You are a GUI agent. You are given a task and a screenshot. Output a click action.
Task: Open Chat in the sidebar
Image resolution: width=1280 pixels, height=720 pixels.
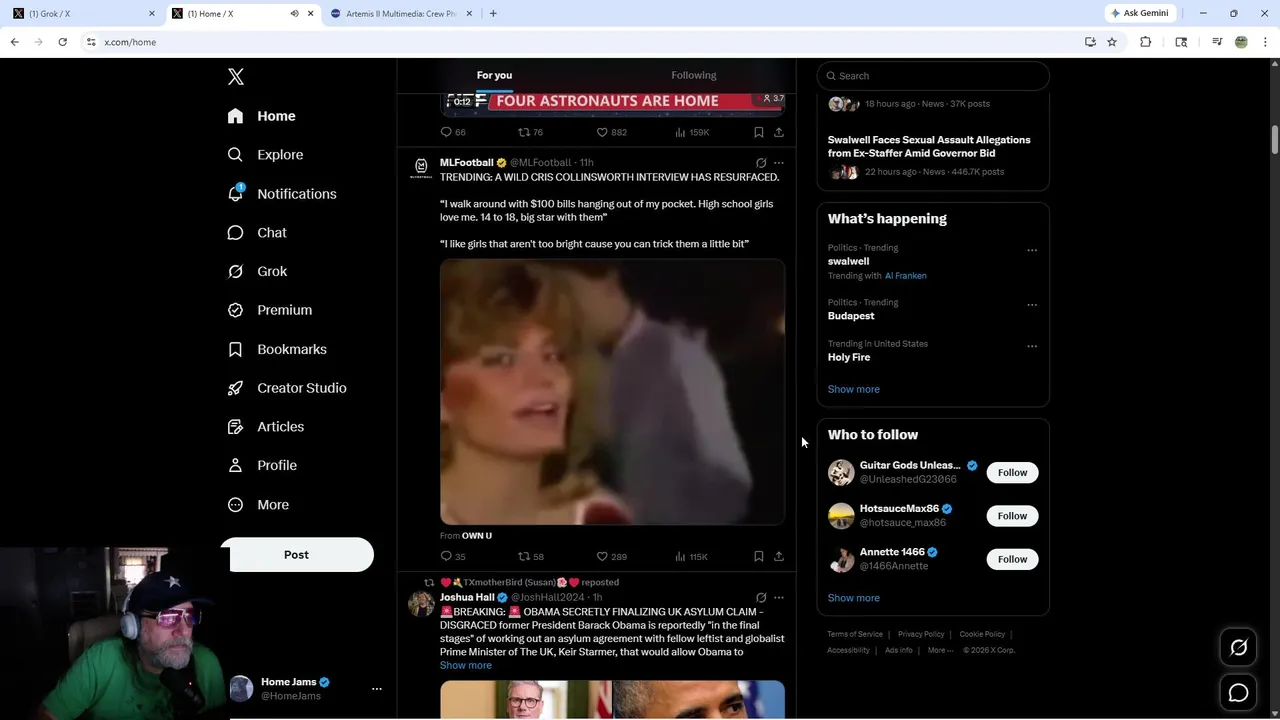257,233
